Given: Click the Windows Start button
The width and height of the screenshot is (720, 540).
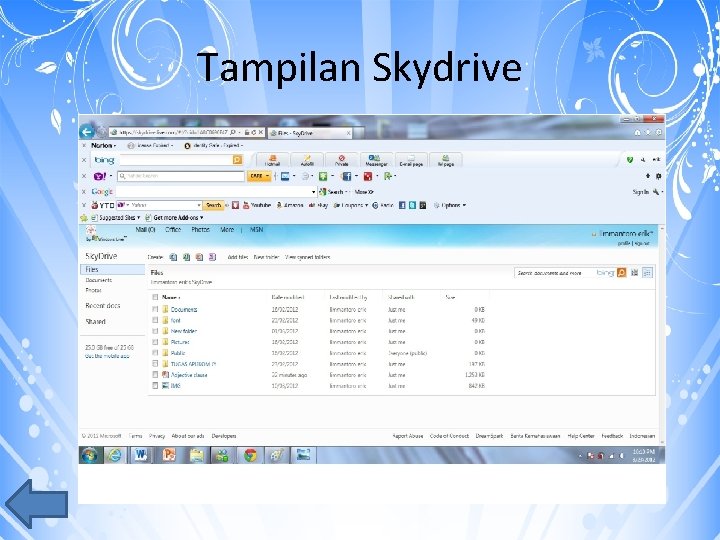Looking at the screenshot, I should pos(89,455).
